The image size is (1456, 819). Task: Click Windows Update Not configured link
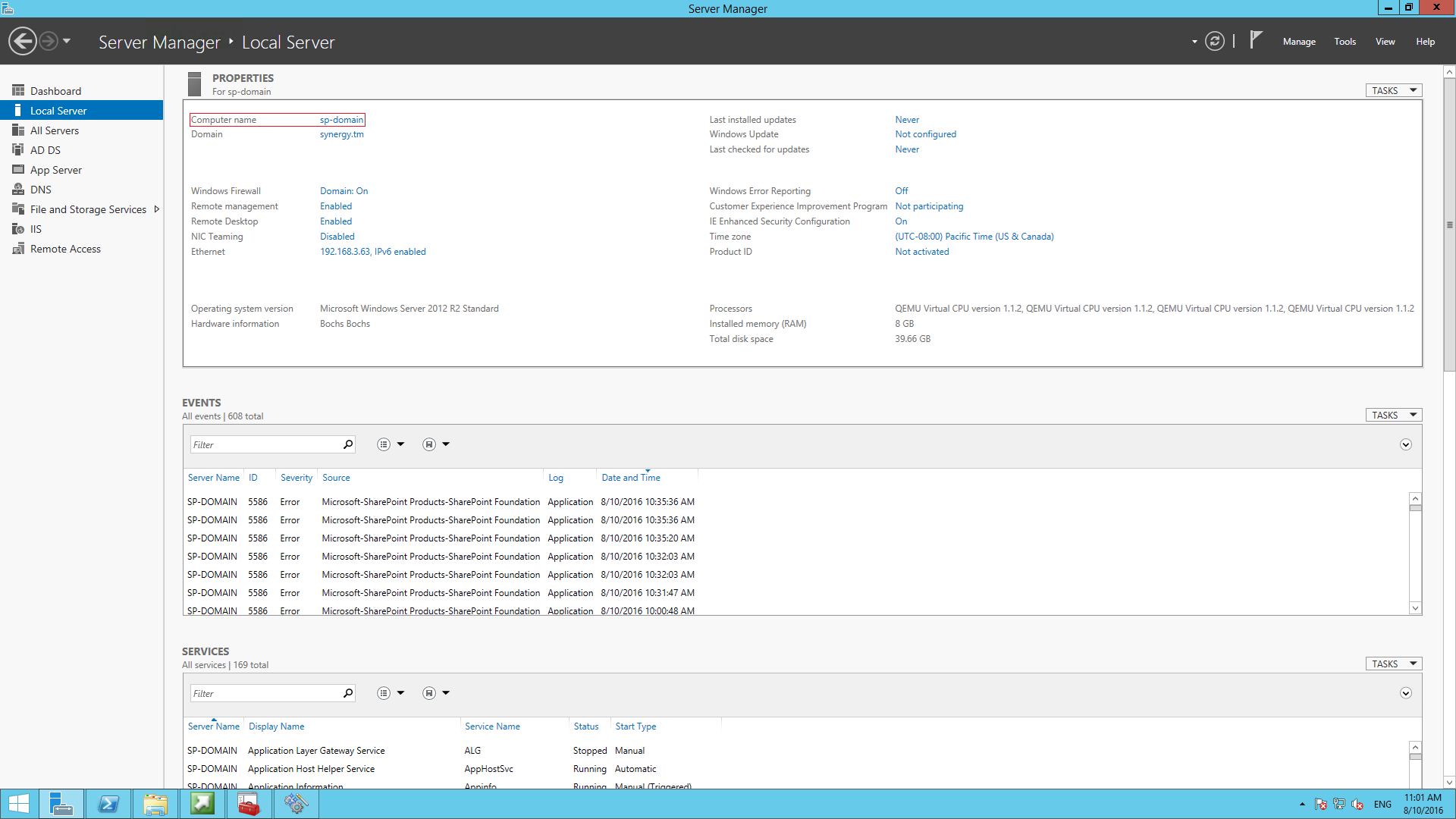[x=925, y=134]
